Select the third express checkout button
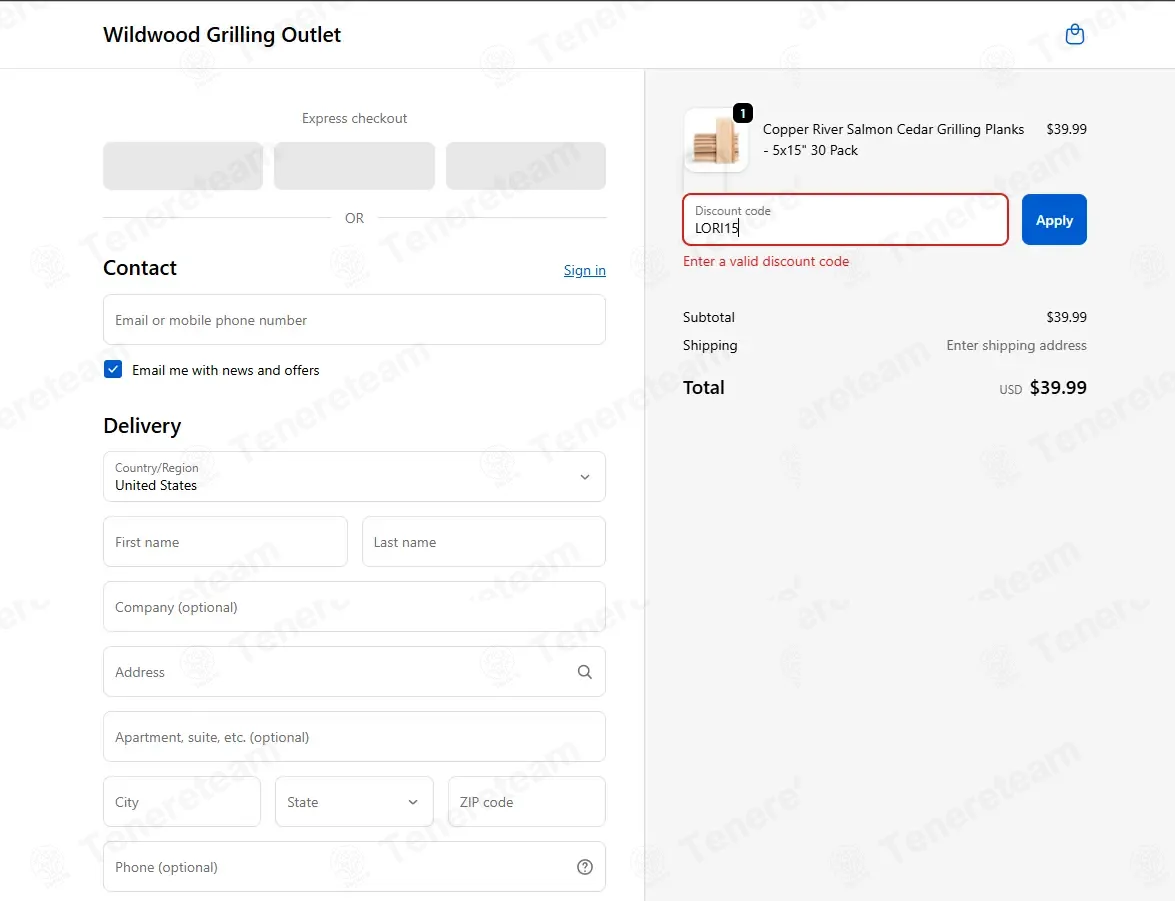The width and height of the screenshot is (1175, 901). pos(526,166)
